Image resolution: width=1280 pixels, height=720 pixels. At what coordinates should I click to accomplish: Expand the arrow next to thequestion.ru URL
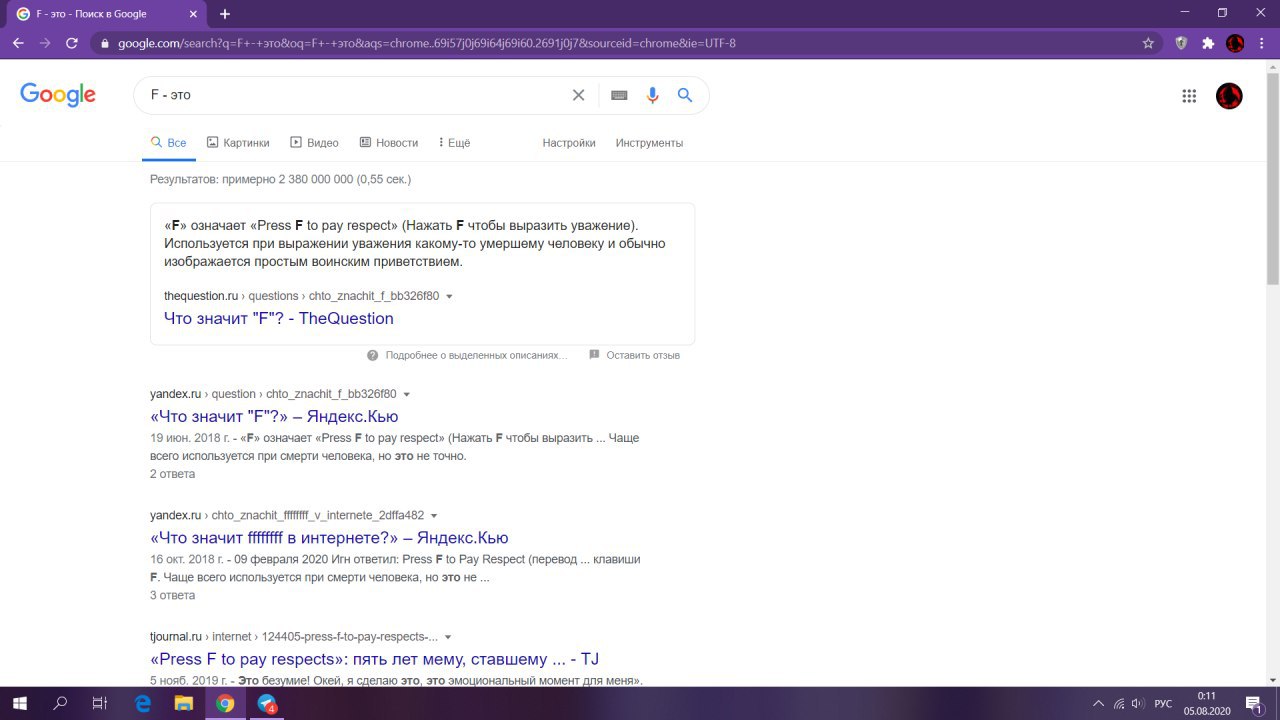pos(449,297)
